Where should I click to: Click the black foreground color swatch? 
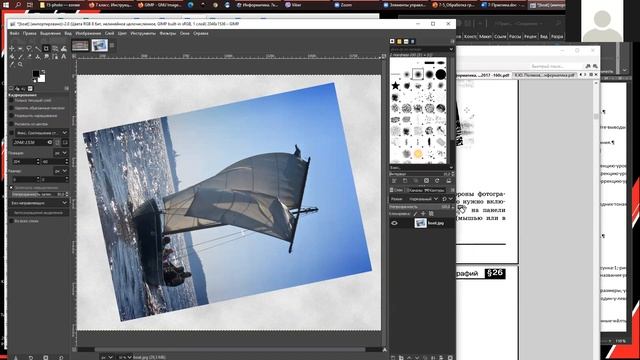(36, 74)
